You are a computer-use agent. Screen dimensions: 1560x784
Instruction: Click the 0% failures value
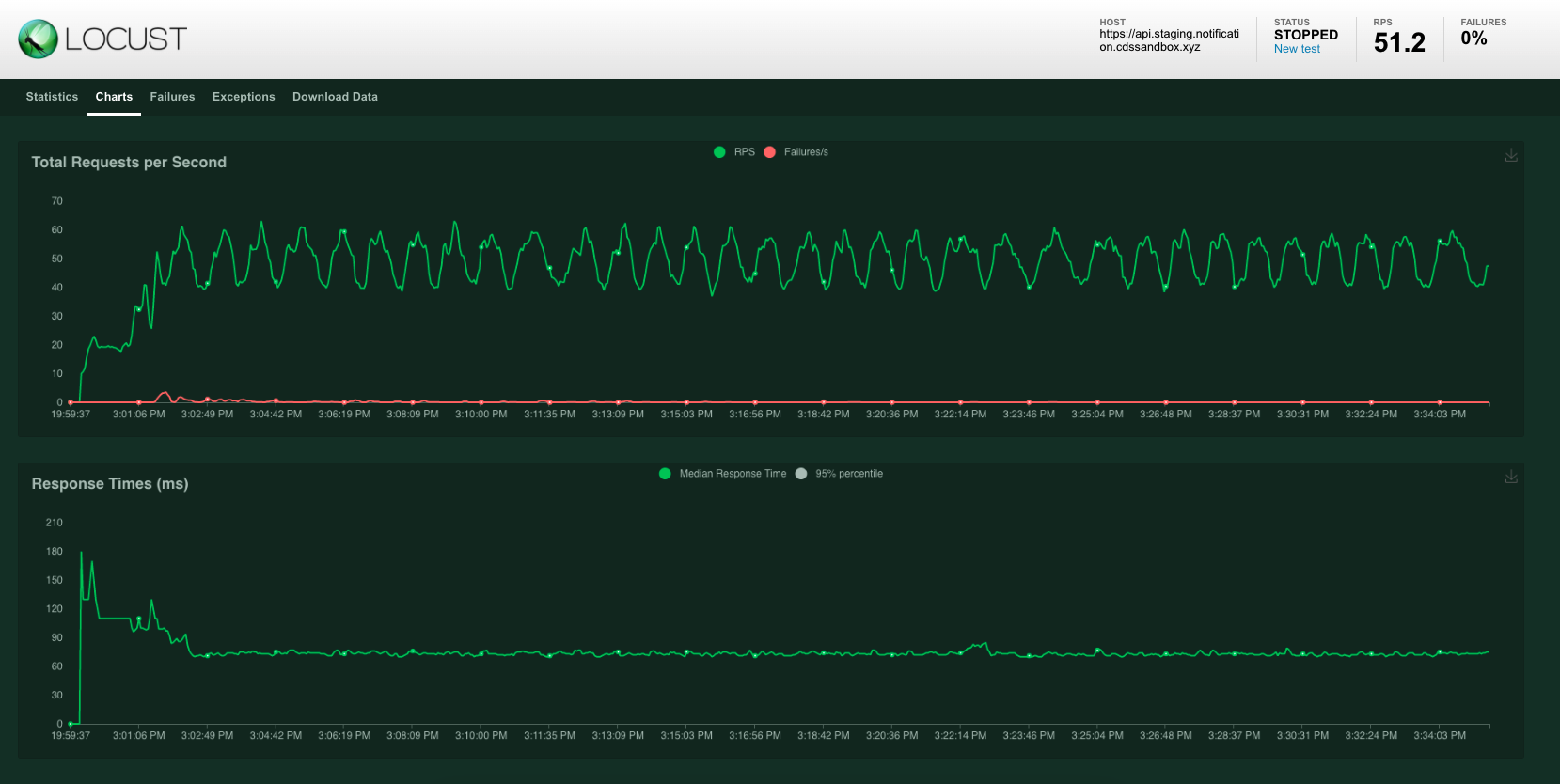tap(1473, 39)
